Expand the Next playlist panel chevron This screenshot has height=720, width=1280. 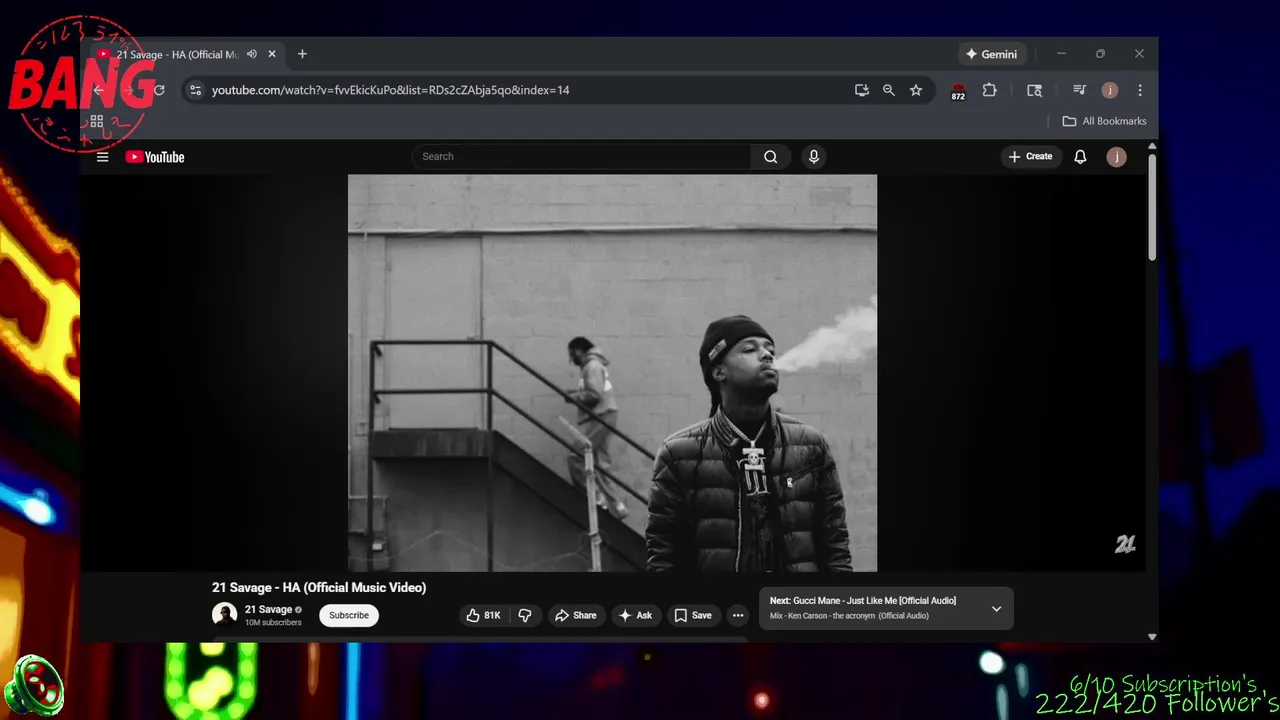pos(996,609)
